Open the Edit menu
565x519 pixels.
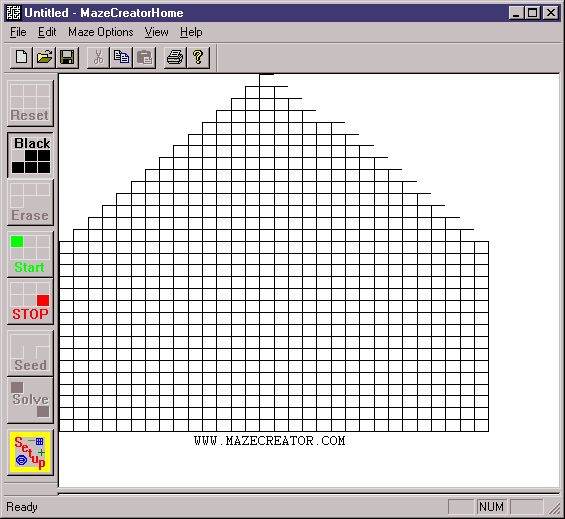coord(47,32)
